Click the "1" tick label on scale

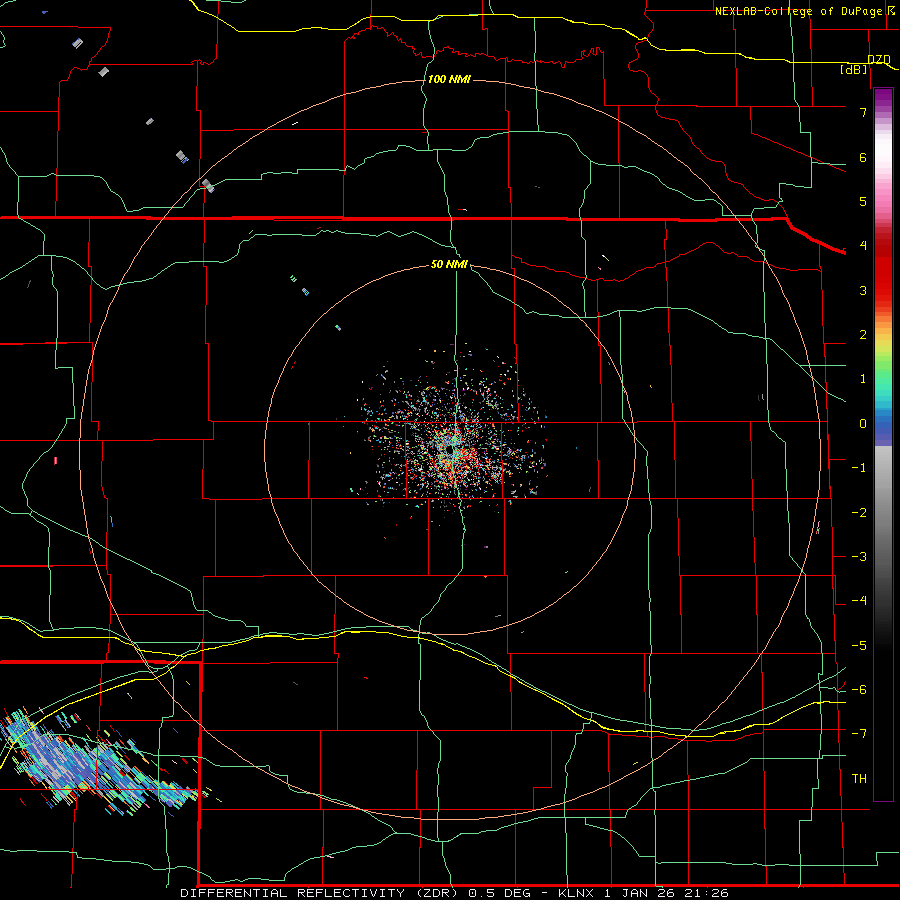[863, 379]
